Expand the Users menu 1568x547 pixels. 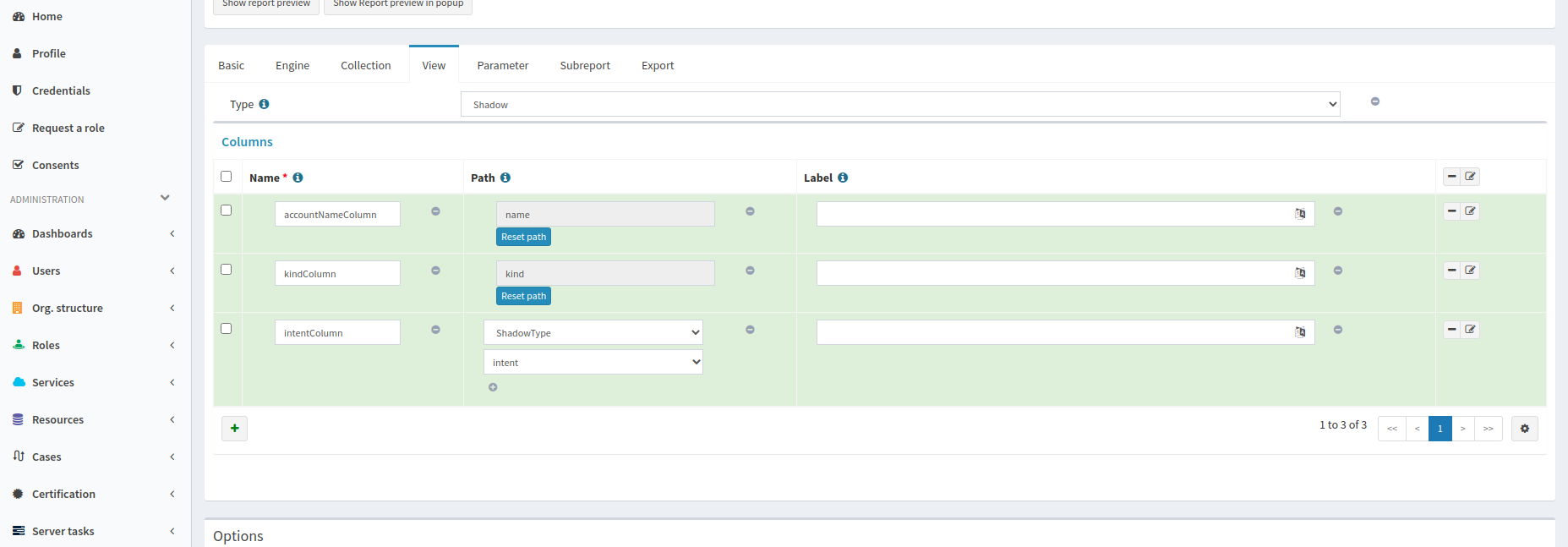[172, 271]
